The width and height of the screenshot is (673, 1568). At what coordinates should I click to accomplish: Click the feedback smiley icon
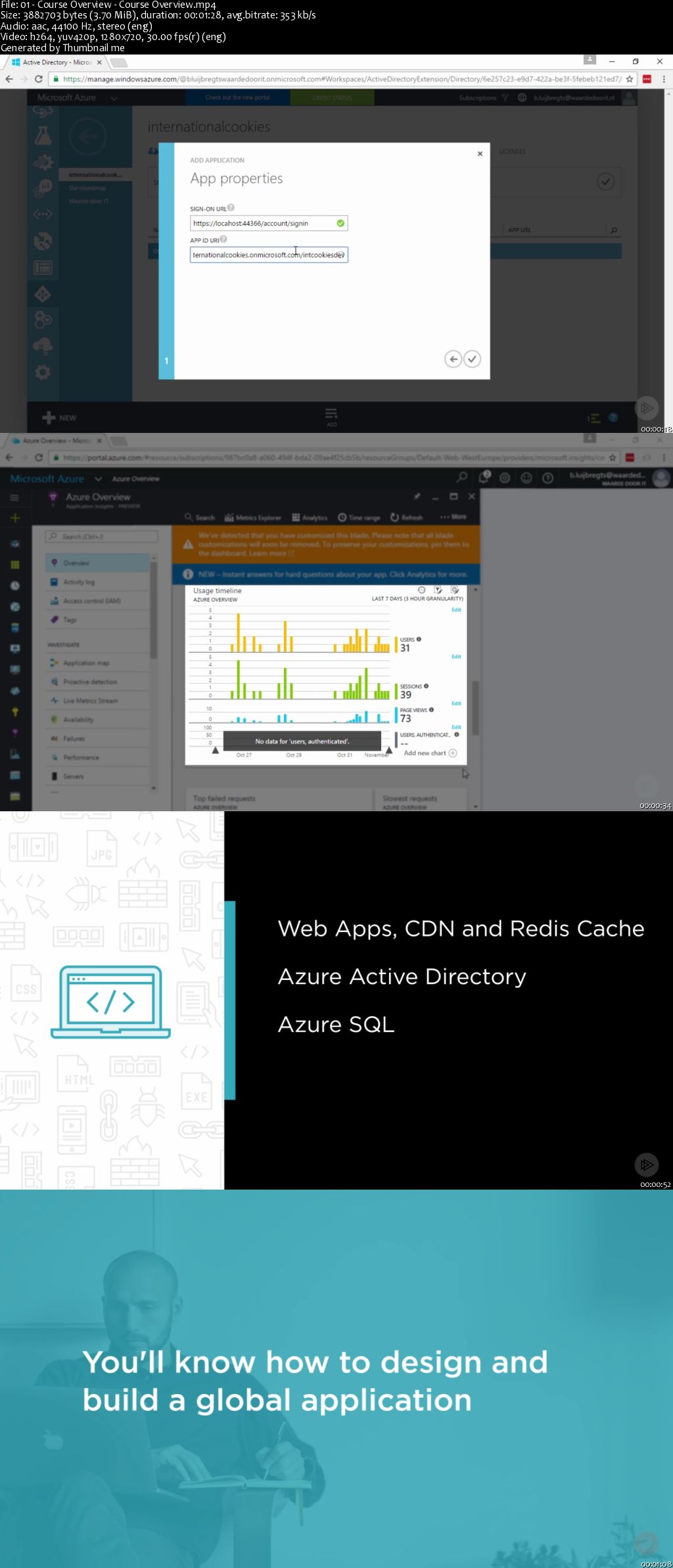526,478
